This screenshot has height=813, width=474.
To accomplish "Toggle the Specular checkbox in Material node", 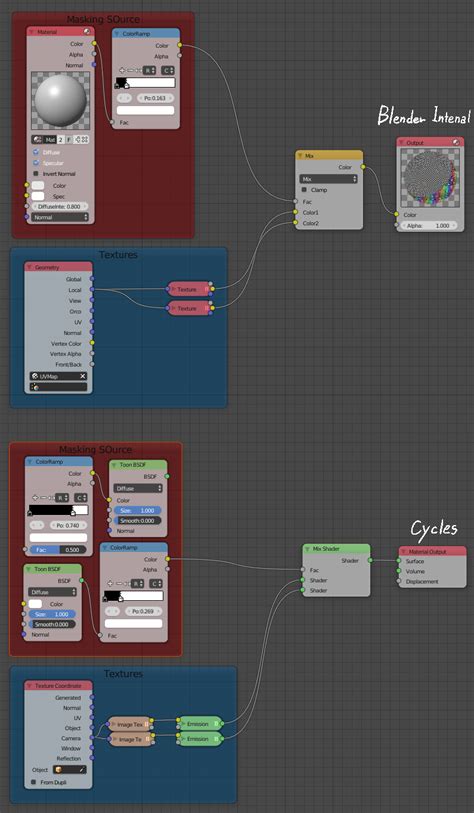I will point(36,163).
